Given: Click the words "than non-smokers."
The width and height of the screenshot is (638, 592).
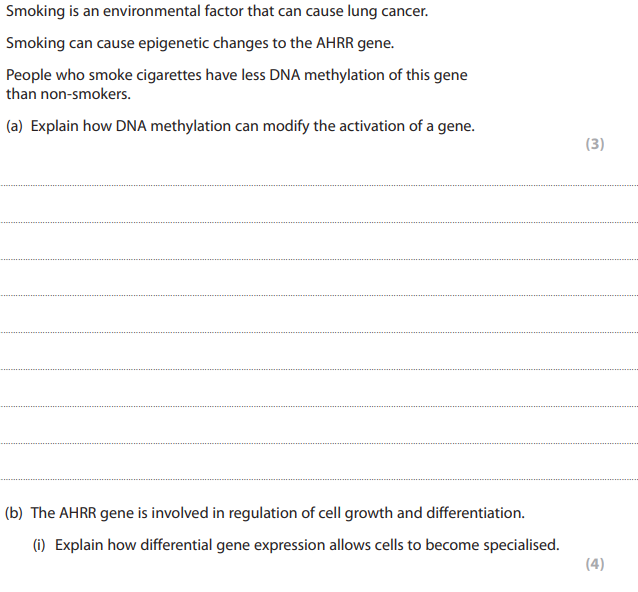Looking at the screenshot, I should (x=68, y=94).
